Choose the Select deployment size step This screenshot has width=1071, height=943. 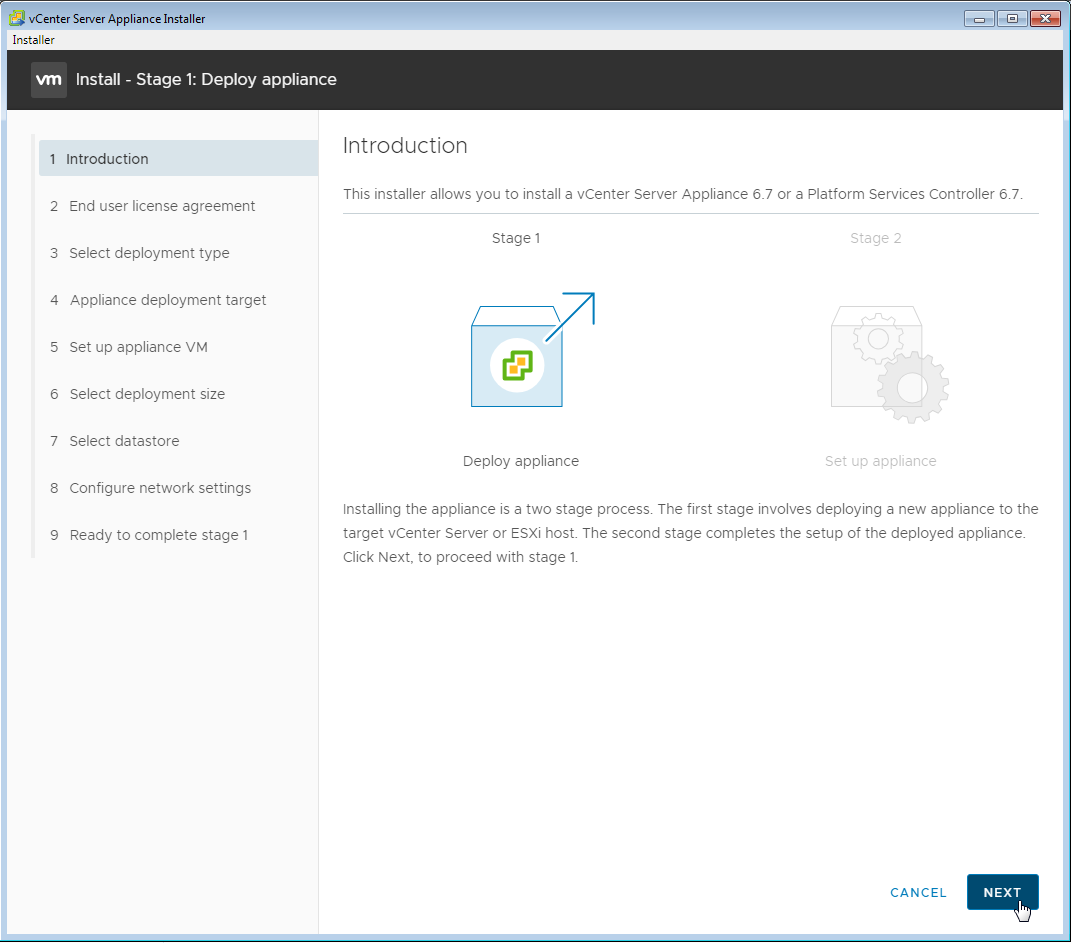(147, 394)
